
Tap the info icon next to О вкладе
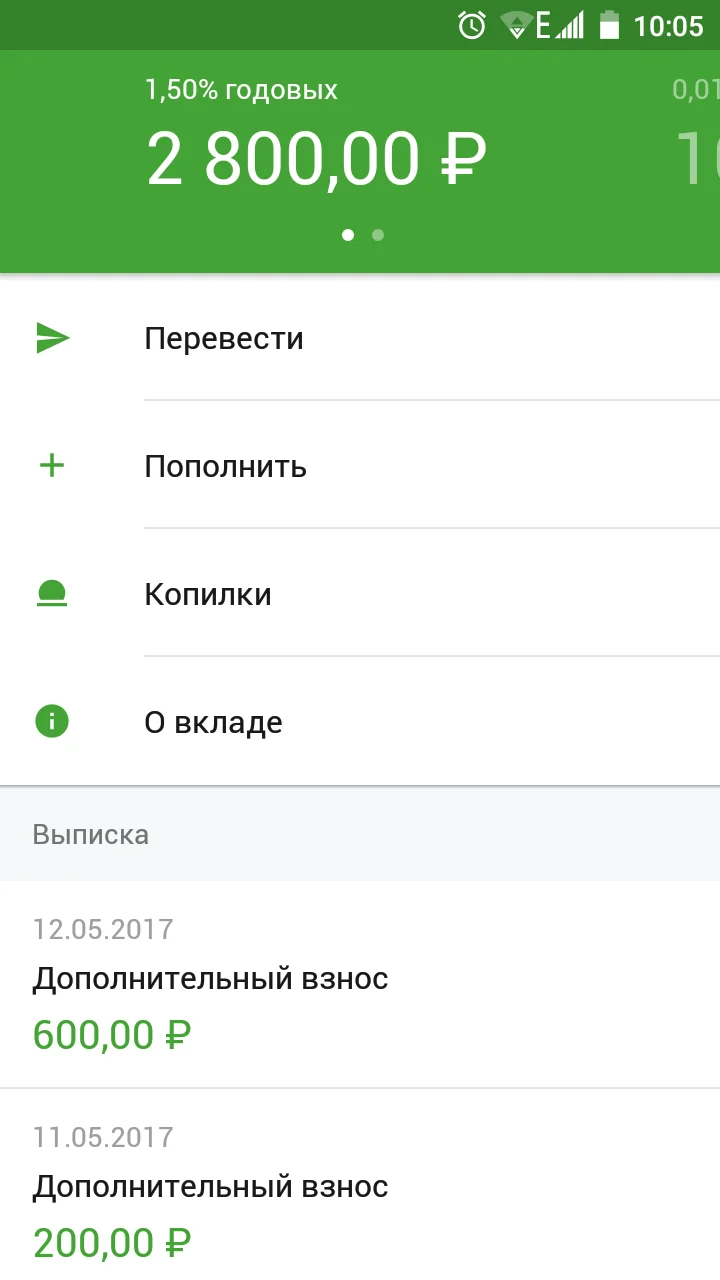pos(51,720)
